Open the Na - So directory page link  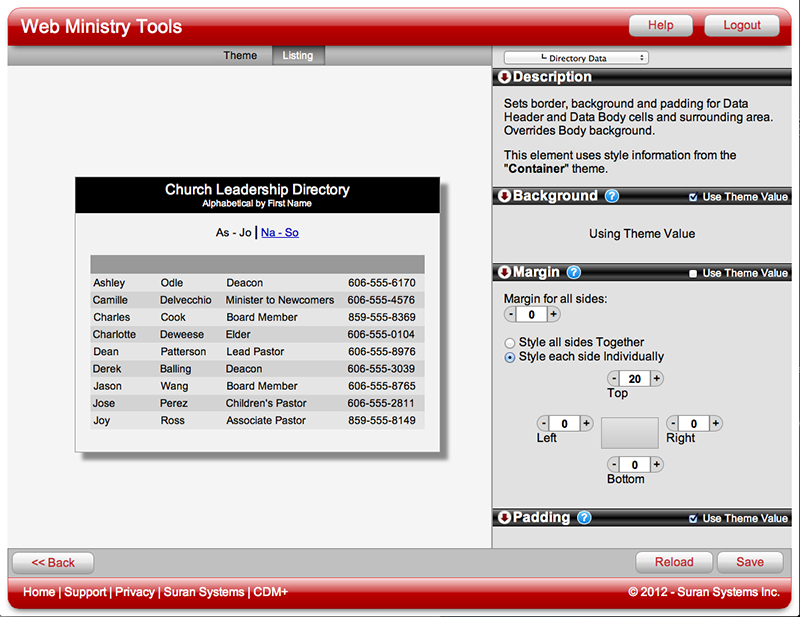pyautogui.click(x=280, y=233)
